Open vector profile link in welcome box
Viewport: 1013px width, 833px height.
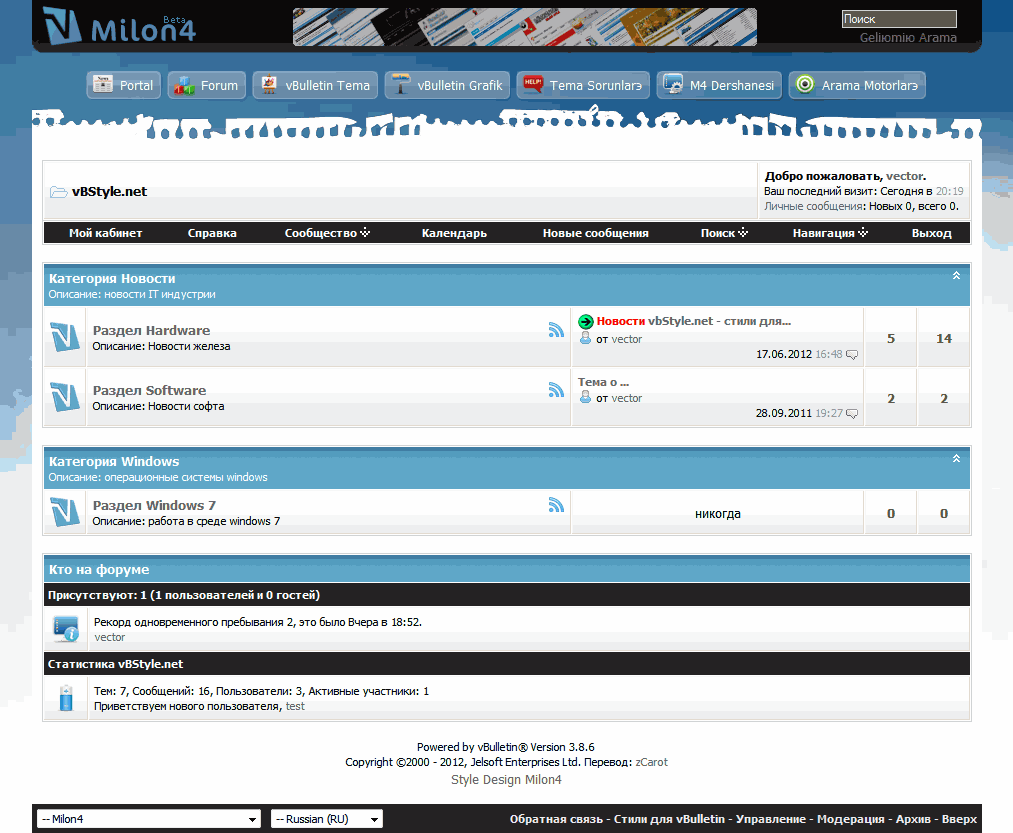point(904,176)
